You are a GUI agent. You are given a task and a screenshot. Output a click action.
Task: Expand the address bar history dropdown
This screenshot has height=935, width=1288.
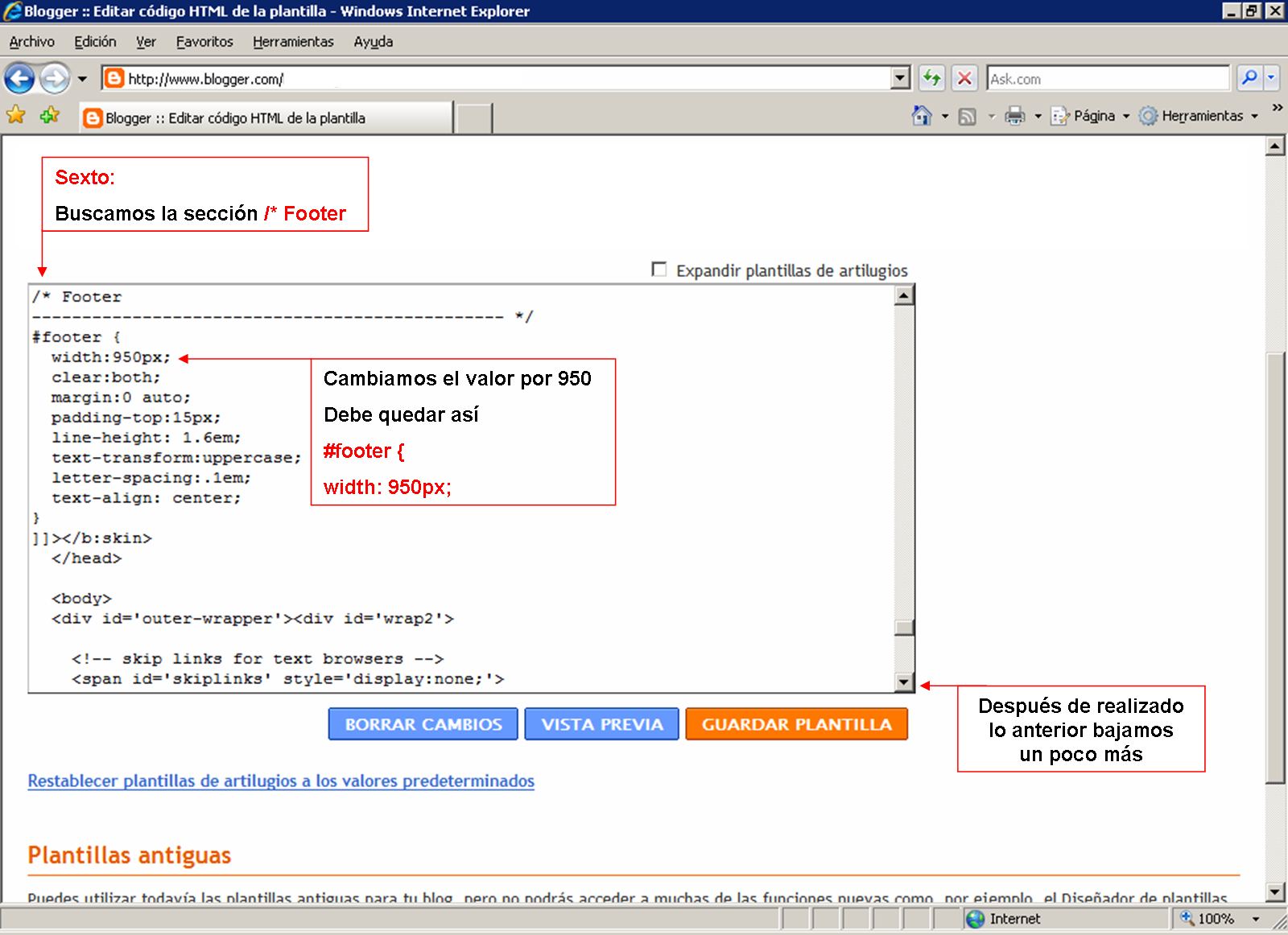901,79
